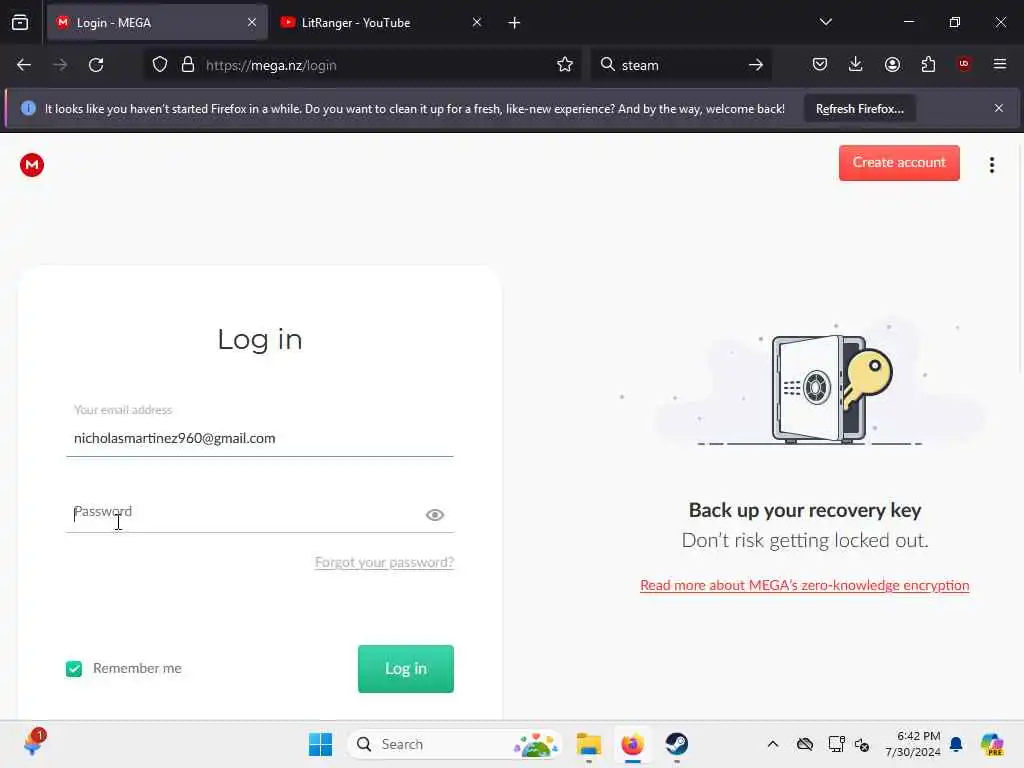Open the notifications bell icon

tap(956, 744)
